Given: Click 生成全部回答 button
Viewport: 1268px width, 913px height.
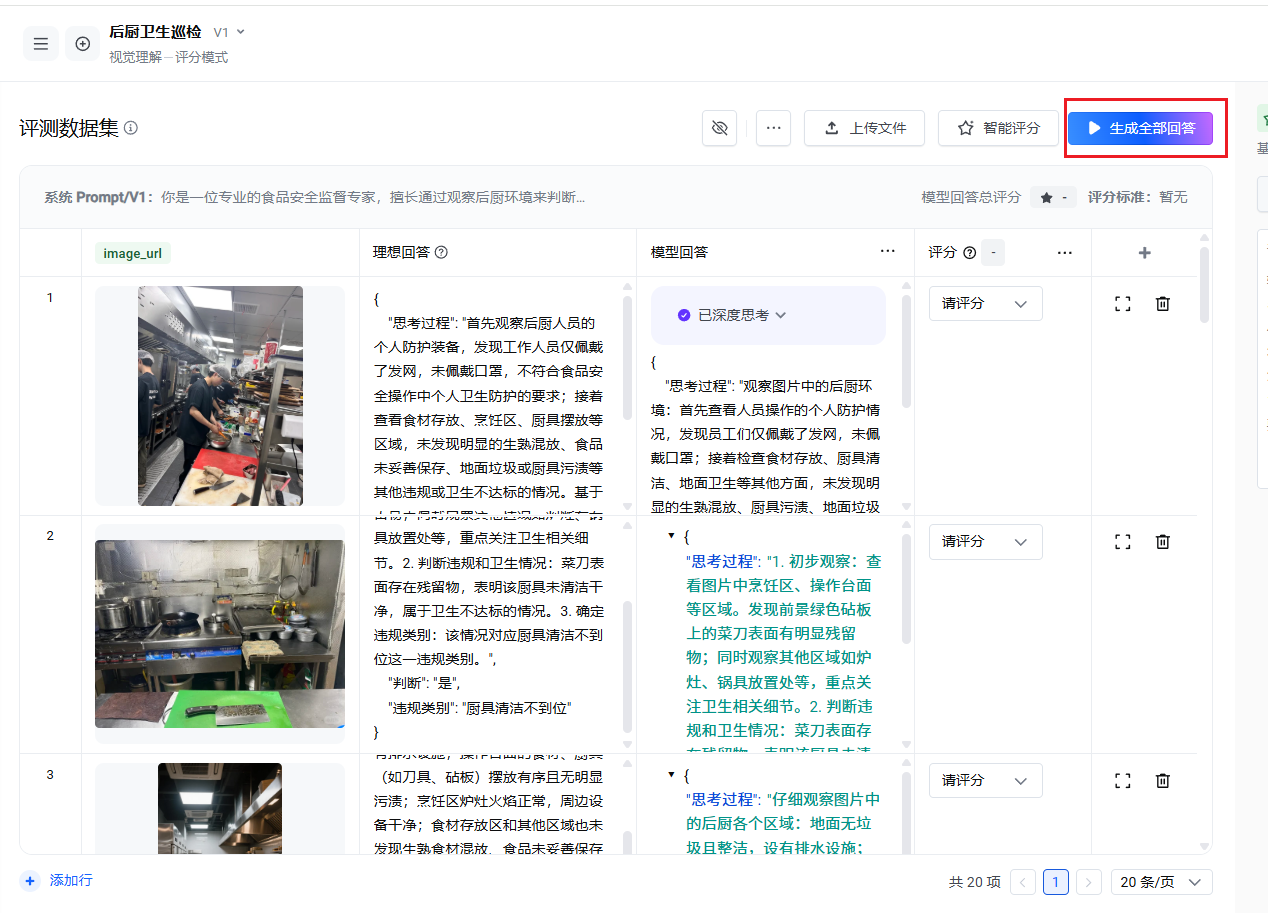Looking at the screenshot, I should [x=1140, y=128].
